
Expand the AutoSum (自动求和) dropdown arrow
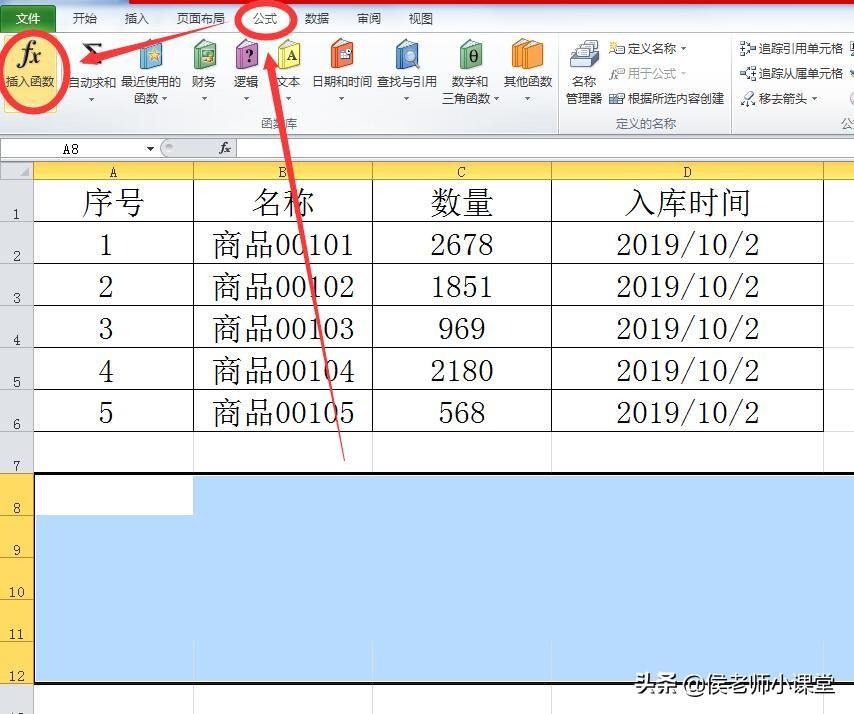click(92, 99)
